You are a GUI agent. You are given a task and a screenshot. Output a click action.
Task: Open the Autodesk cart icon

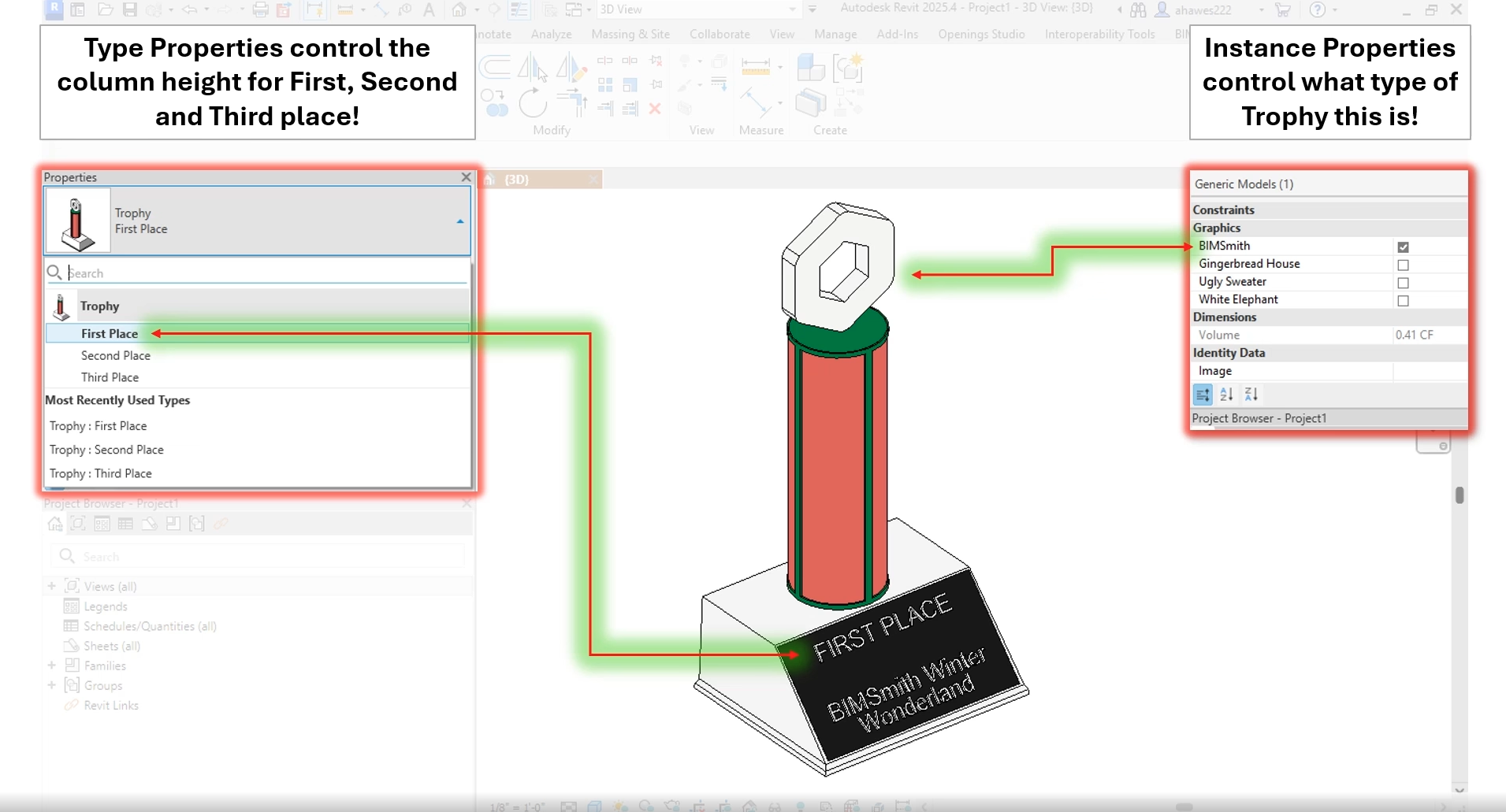(x=1283, y=9)
